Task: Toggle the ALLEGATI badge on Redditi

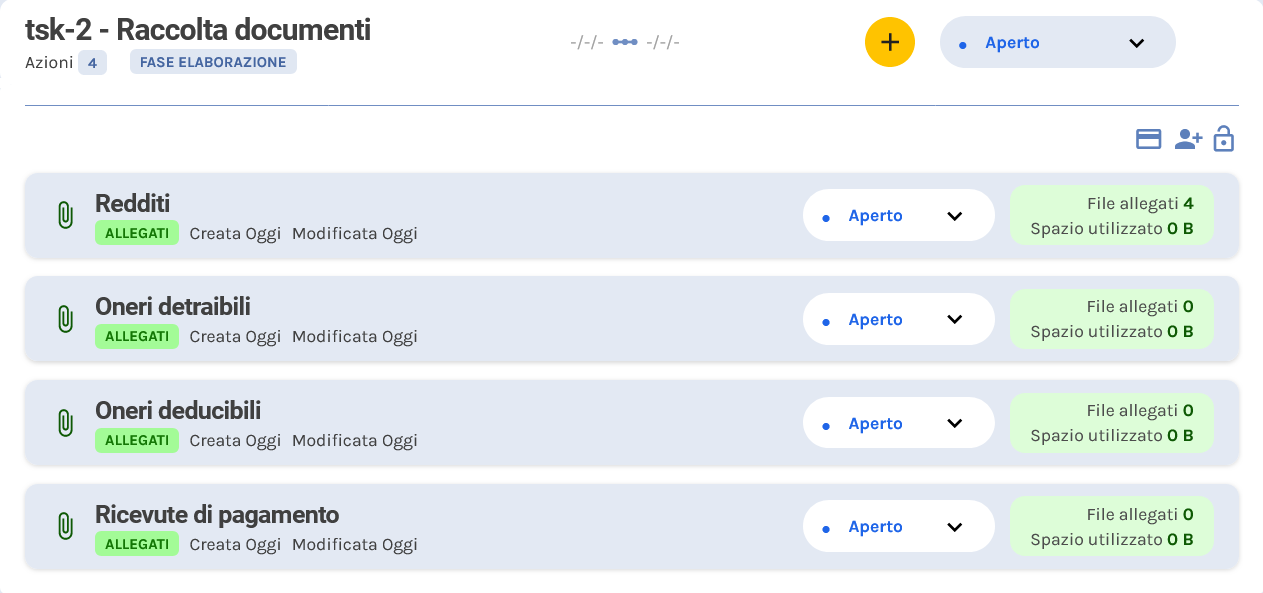Action: (x=137, y=232)
